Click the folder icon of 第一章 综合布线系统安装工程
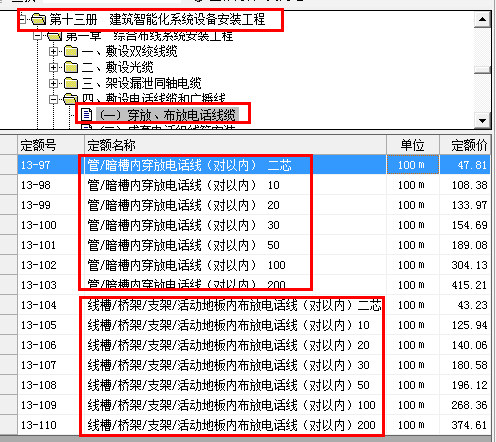496x442 pixels. 55,36
